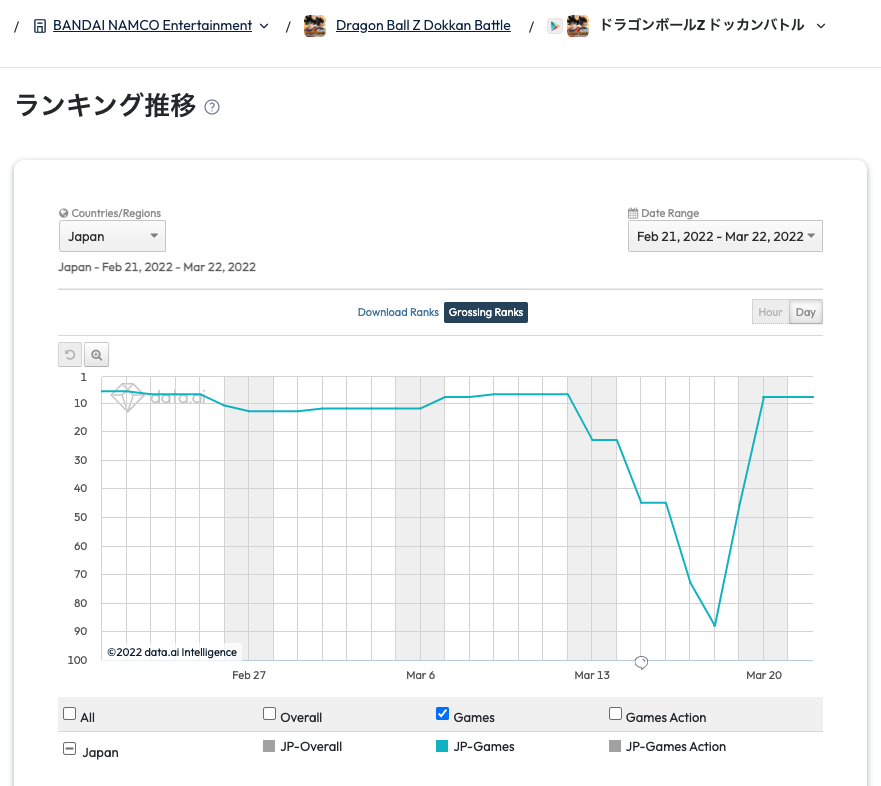Screen dimensions: 881x786
Task: Open Dragon Ball Z Dokkan Battle link
Action: [423, 26]
